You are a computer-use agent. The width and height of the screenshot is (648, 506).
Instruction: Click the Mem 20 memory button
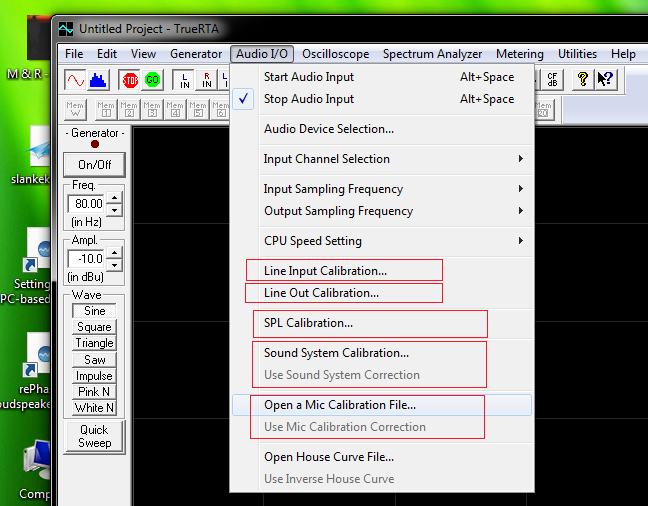click(545, 110)
